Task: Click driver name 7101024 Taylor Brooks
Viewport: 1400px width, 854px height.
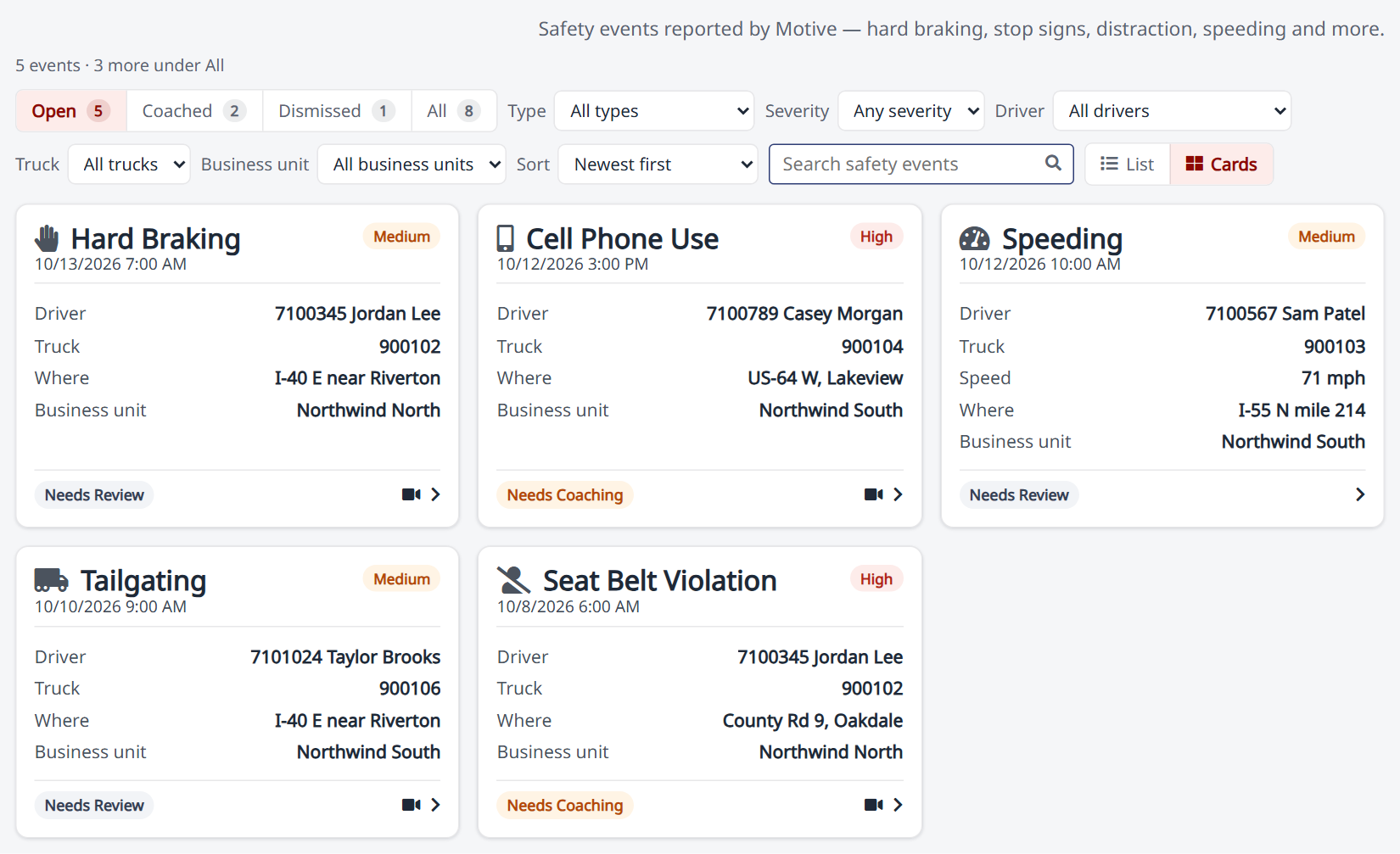Action: pos(345,657)
